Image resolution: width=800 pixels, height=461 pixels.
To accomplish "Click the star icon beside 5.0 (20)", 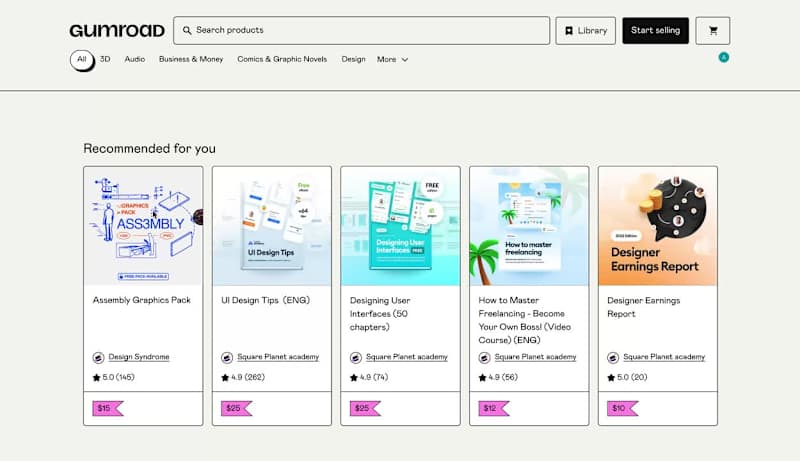I will click(611, 377).
